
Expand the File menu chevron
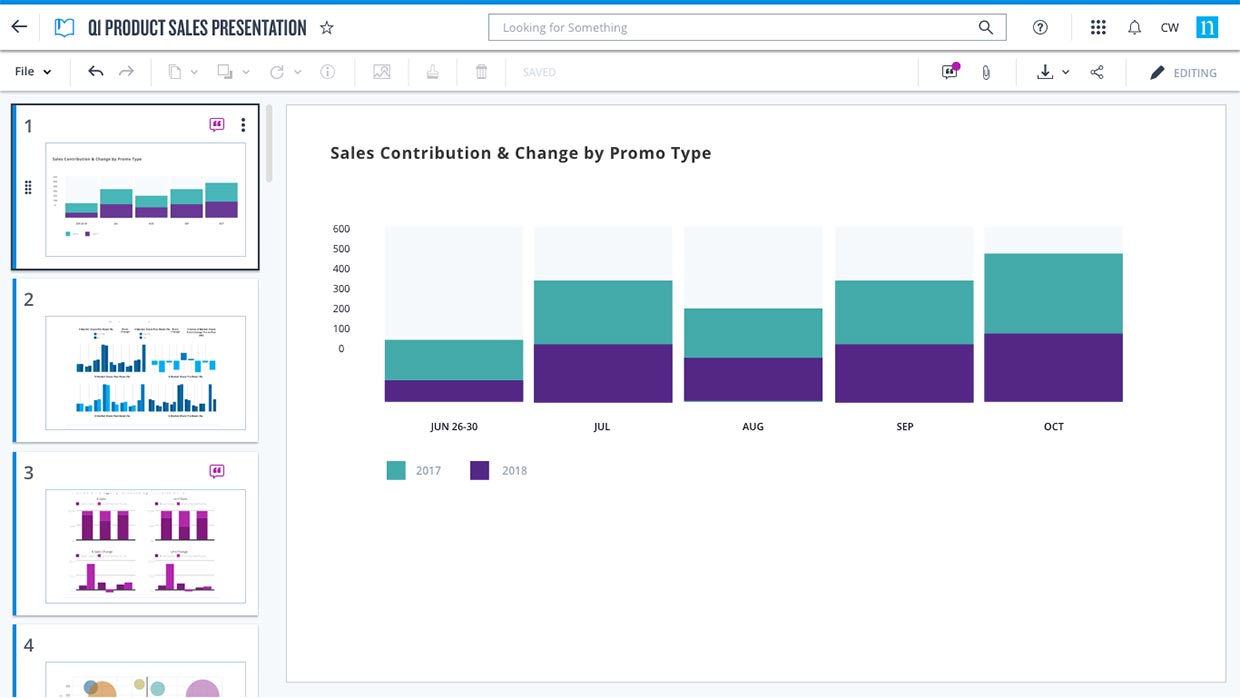[x=47, y=72]
